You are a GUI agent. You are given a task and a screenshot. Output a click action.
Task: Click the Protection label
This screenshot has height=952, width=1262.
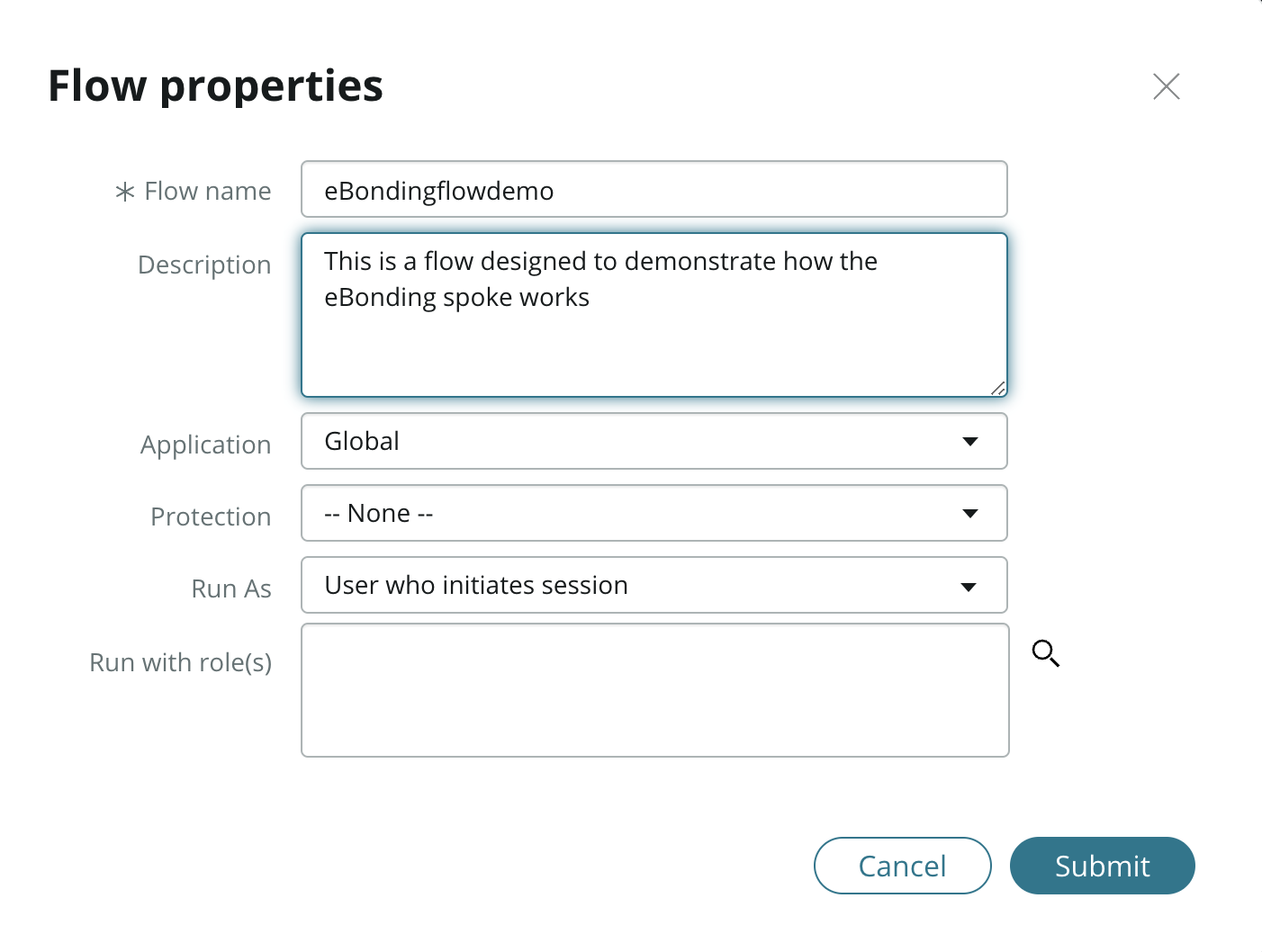(x=211, y=516)
